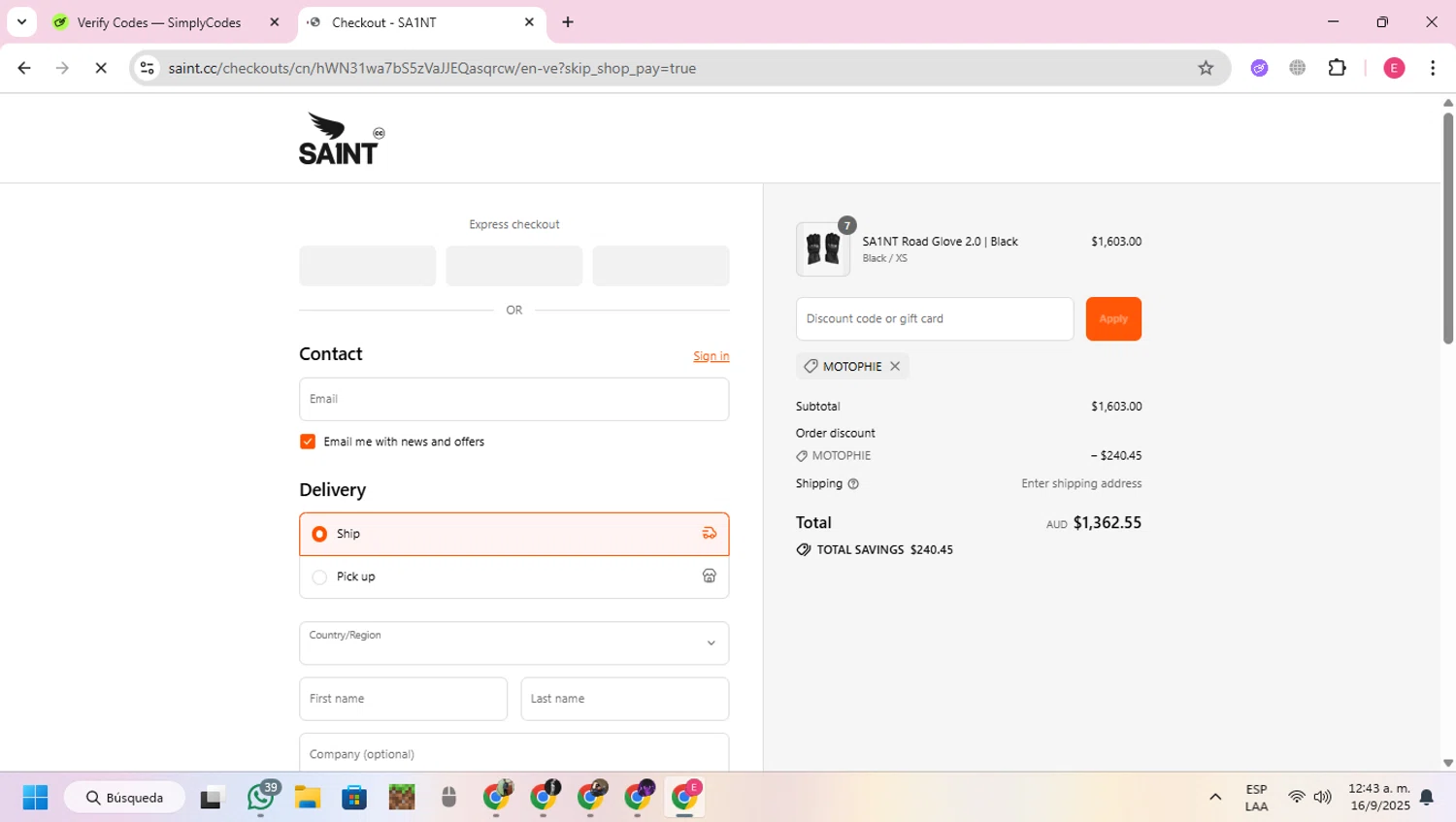The width and height of the screenshot is (1456, 822).
Task: Open the ESP LAA language indicator
Action: [1256, 798]
